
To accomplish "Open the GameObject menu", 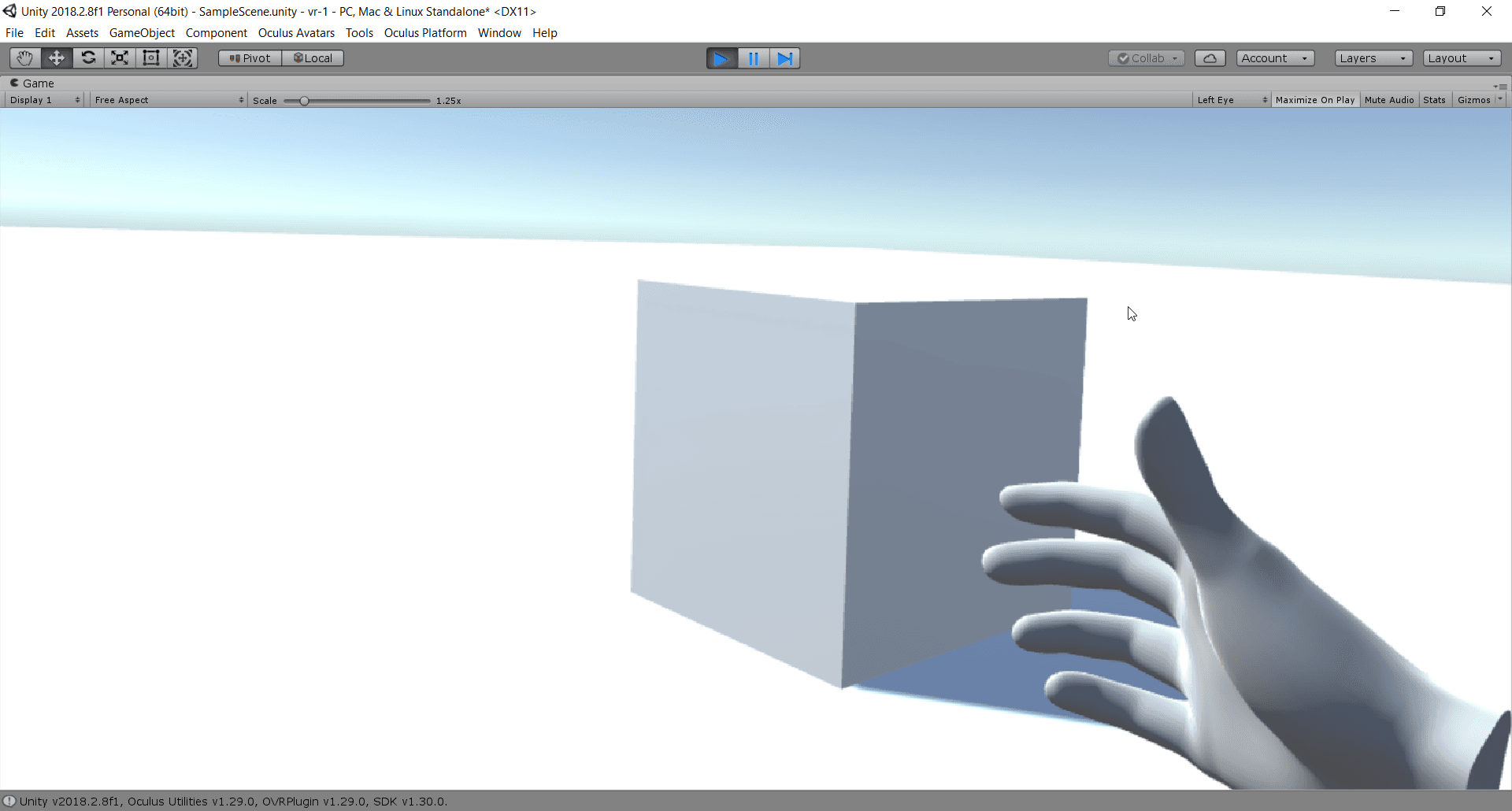I will point(142,33).
